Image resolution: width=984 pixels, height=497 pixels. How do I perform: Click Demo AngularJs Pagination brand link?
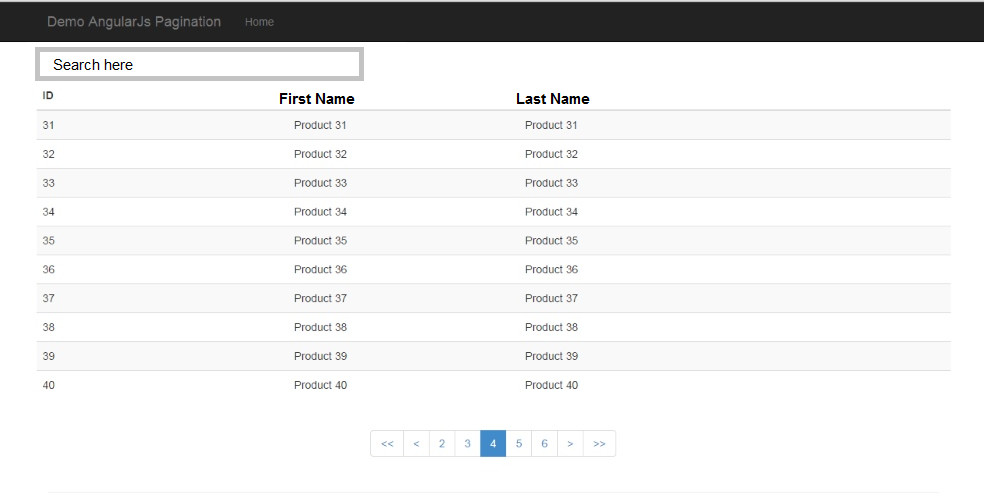tap(134, 21)
